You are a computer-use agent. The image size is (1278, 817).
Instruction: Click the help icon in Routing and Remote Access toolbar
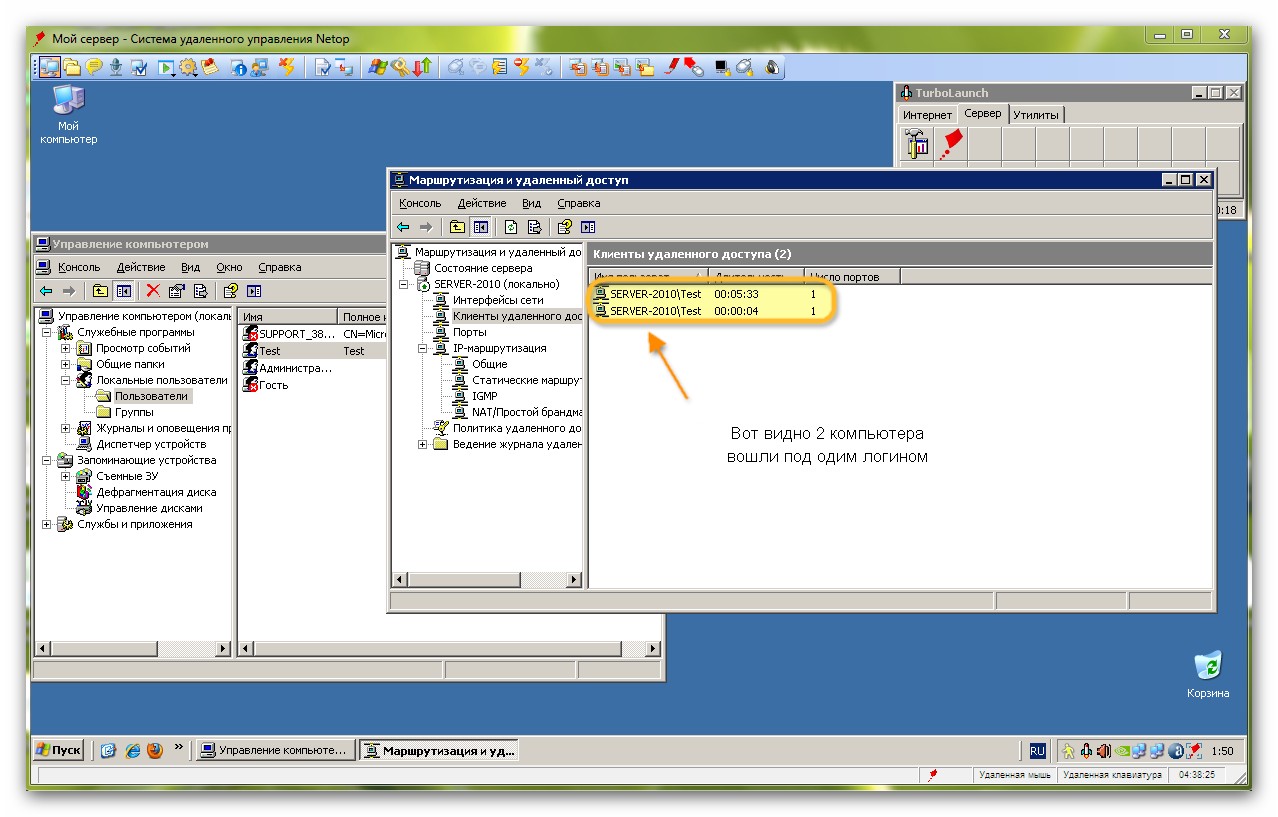click(x=565, y=227)
